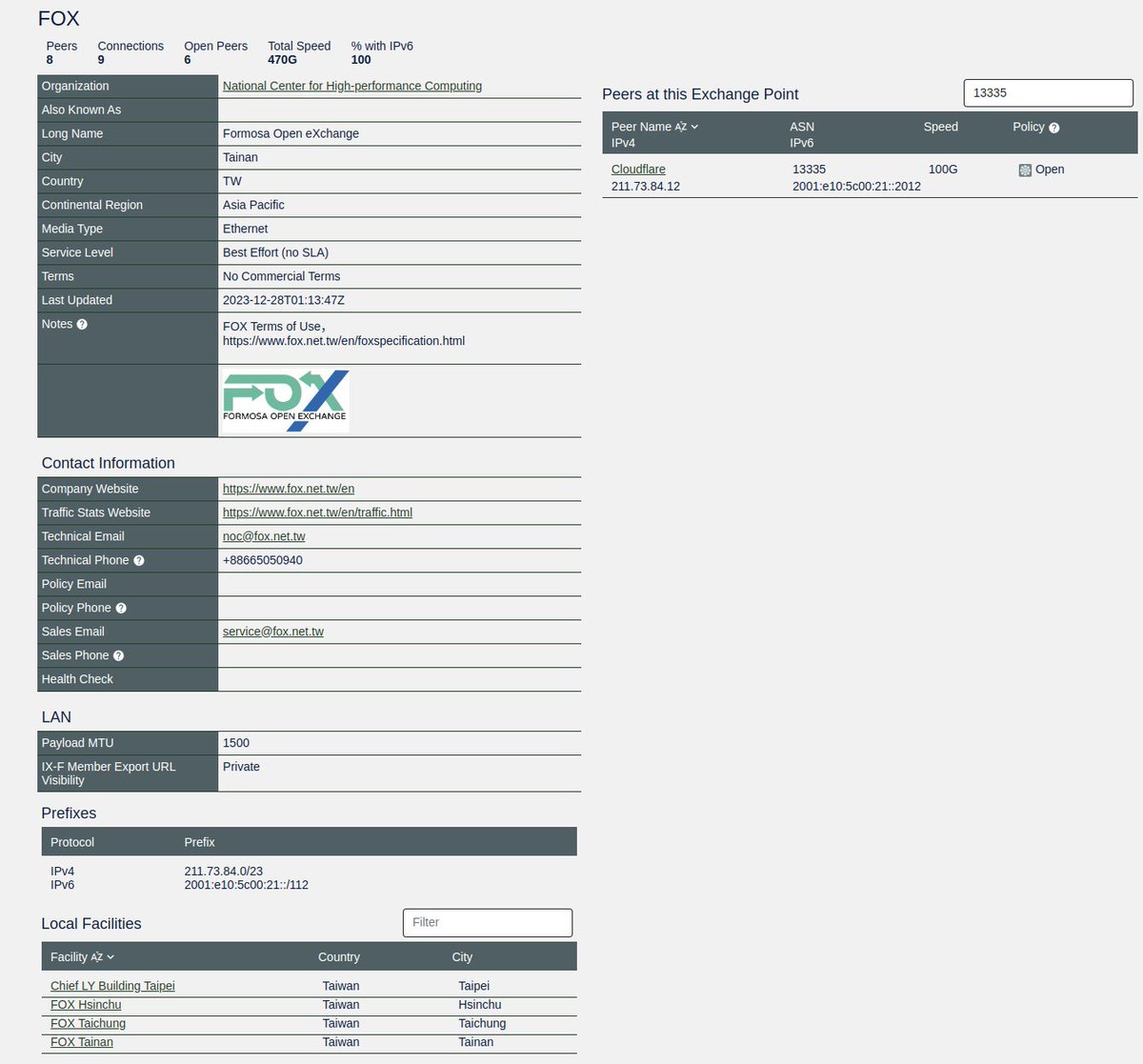1143x1064 pixels.
Task: Click the Speed column header in peers table
Action: pos(940,127)
